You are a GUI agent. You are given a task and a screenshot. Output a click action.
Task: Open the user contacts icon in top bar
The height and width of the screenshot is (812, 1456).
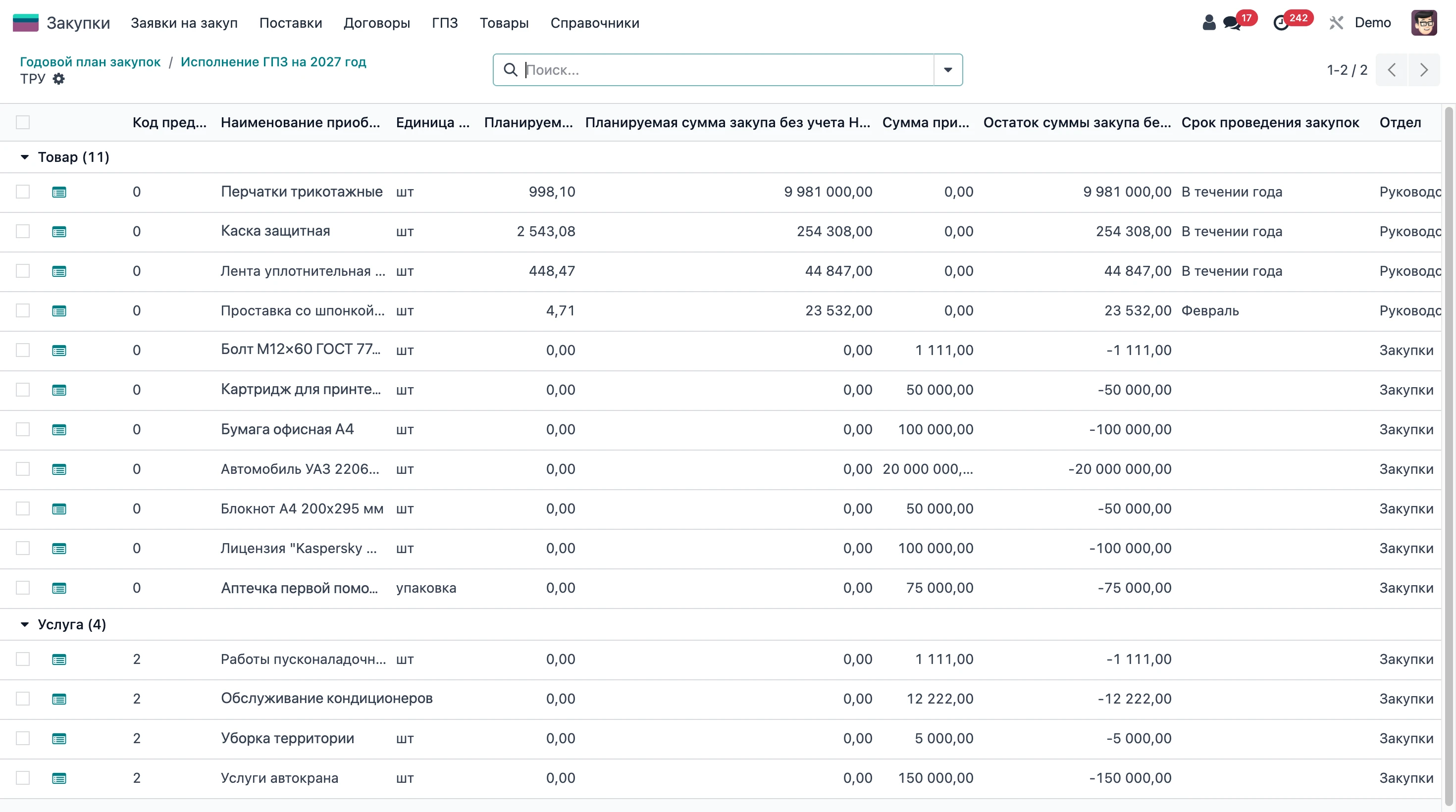1208,23
